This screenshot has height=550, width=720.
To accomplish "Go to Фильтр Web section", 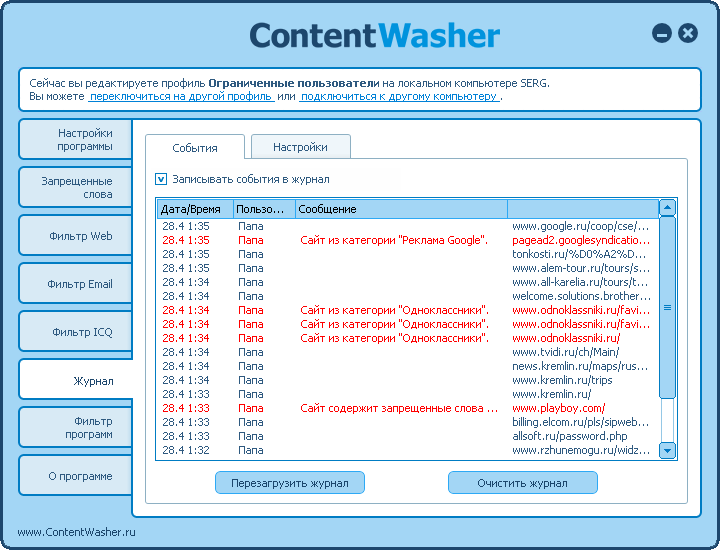I will pos(75,236).
